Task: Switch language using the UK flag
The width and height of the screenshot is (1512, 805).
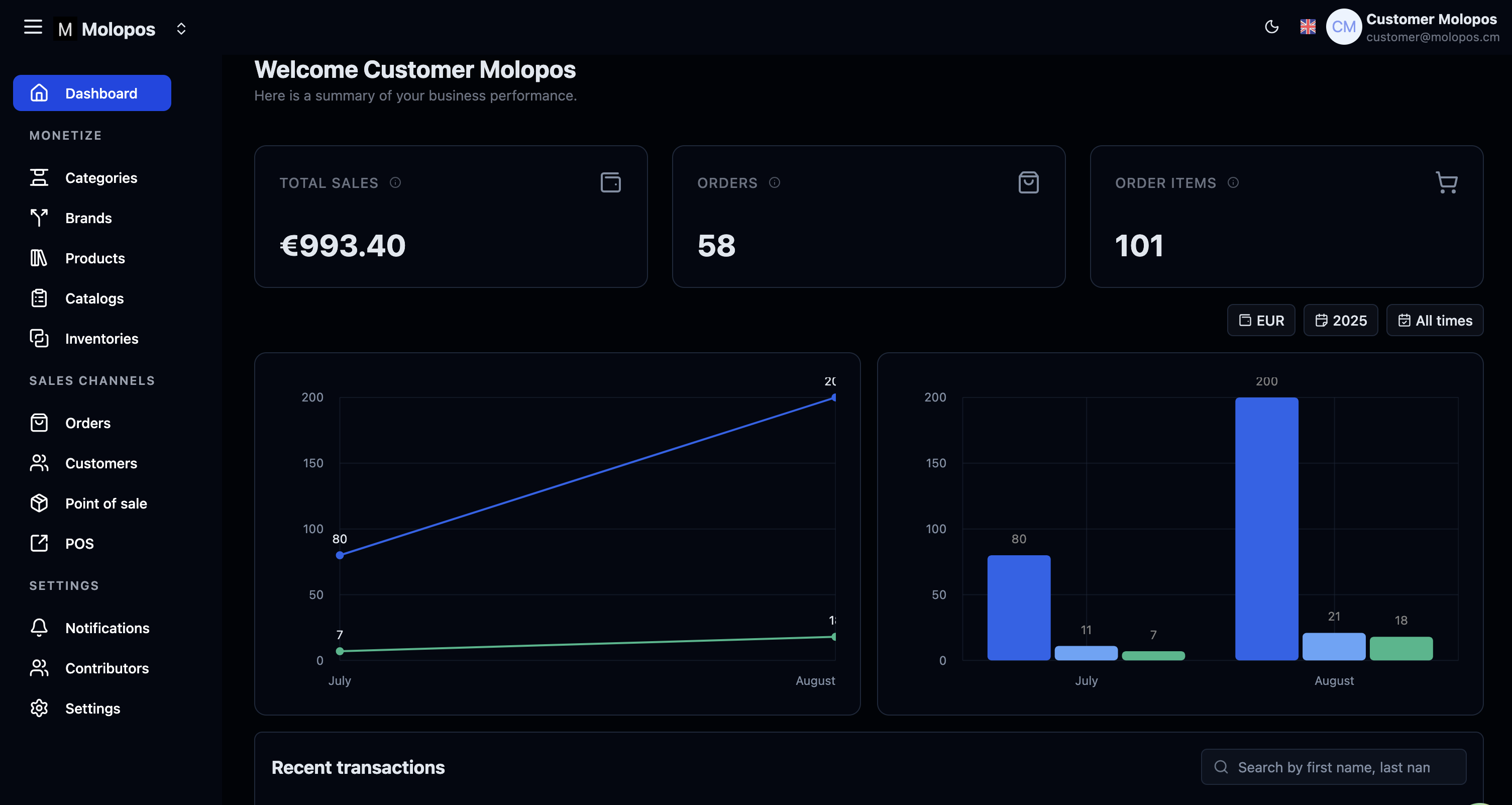Action: point(1308,27)
